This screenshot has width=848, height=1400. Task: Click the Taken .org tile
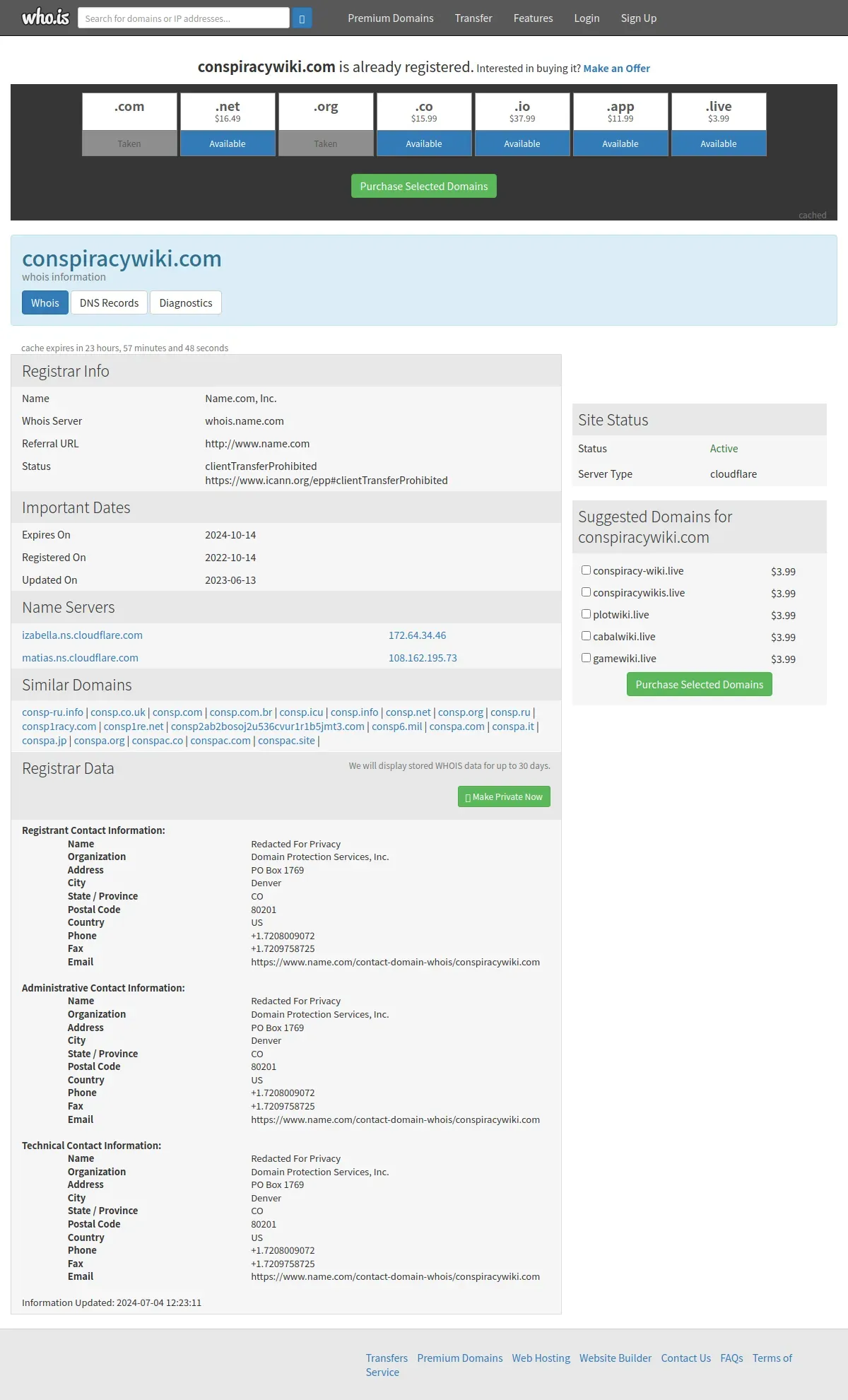[326, 124]
